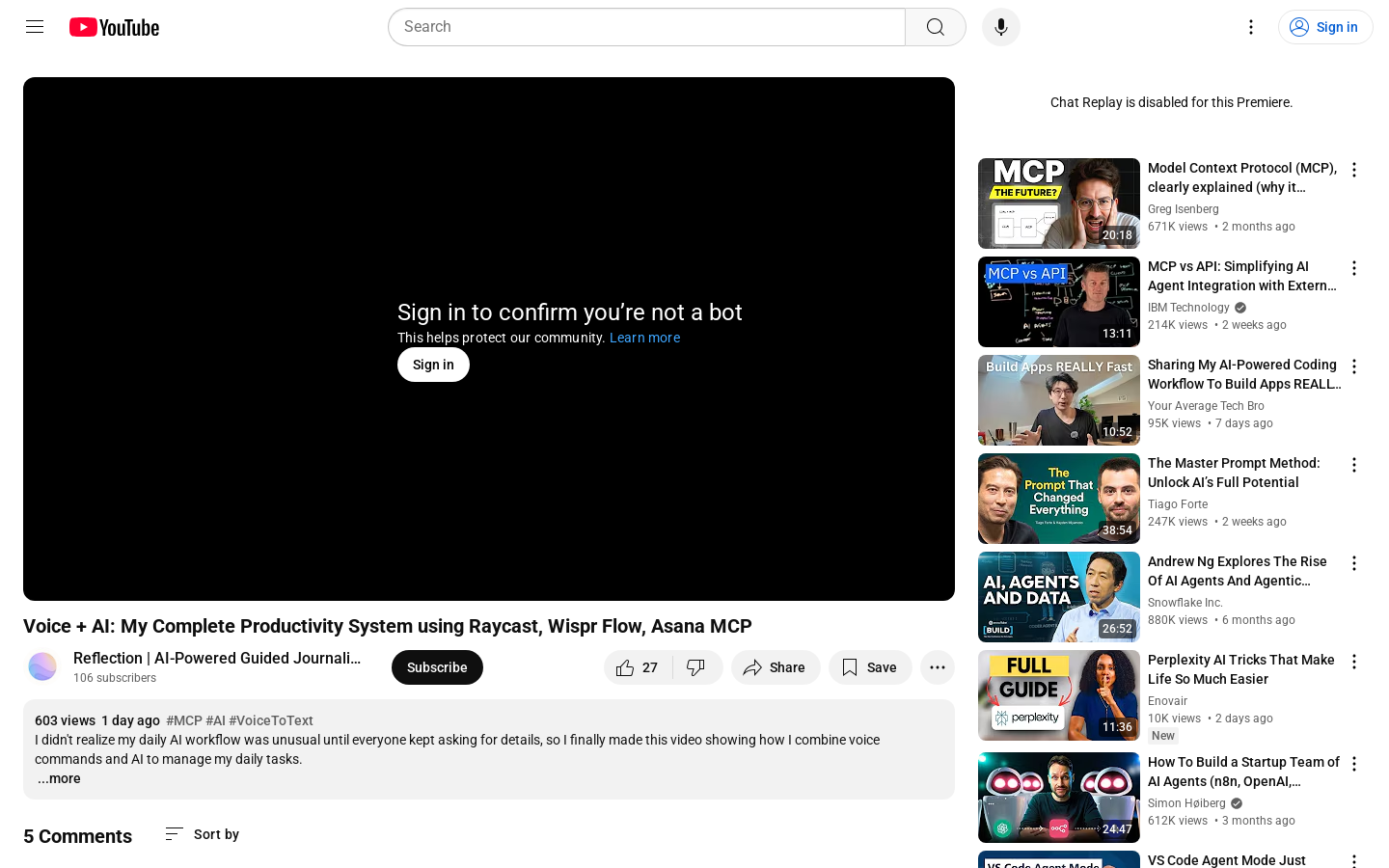Open menu for Startup Team video
This screenshot has height=868, width=1389.
(x=1354, y=764)
